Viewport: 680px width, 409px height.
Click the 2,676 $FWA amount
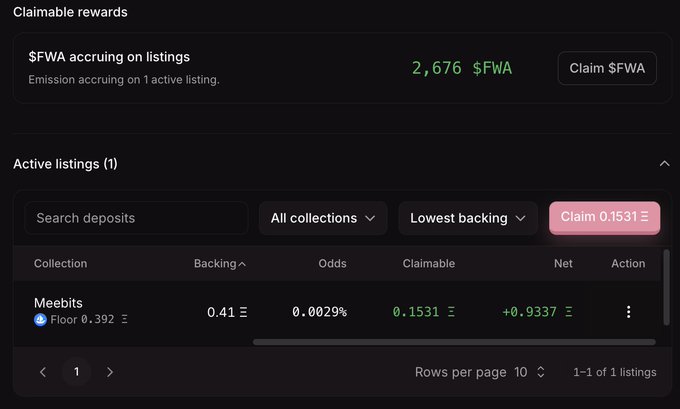click(x=461, y=68)
